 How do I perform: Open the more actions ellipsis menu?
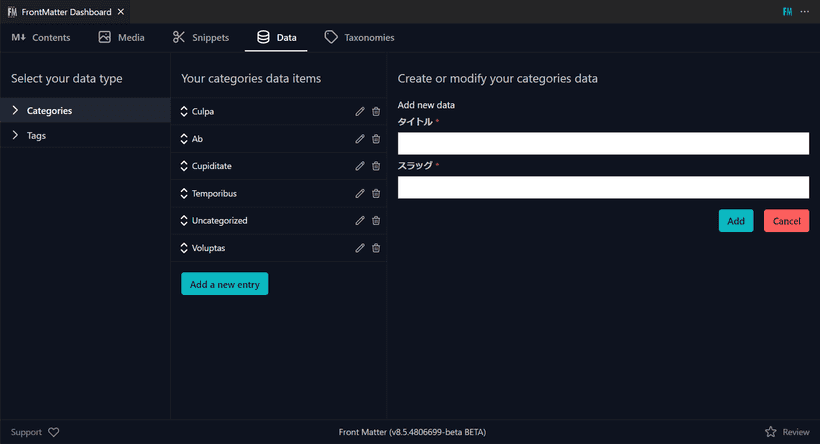tap(804, 11)
